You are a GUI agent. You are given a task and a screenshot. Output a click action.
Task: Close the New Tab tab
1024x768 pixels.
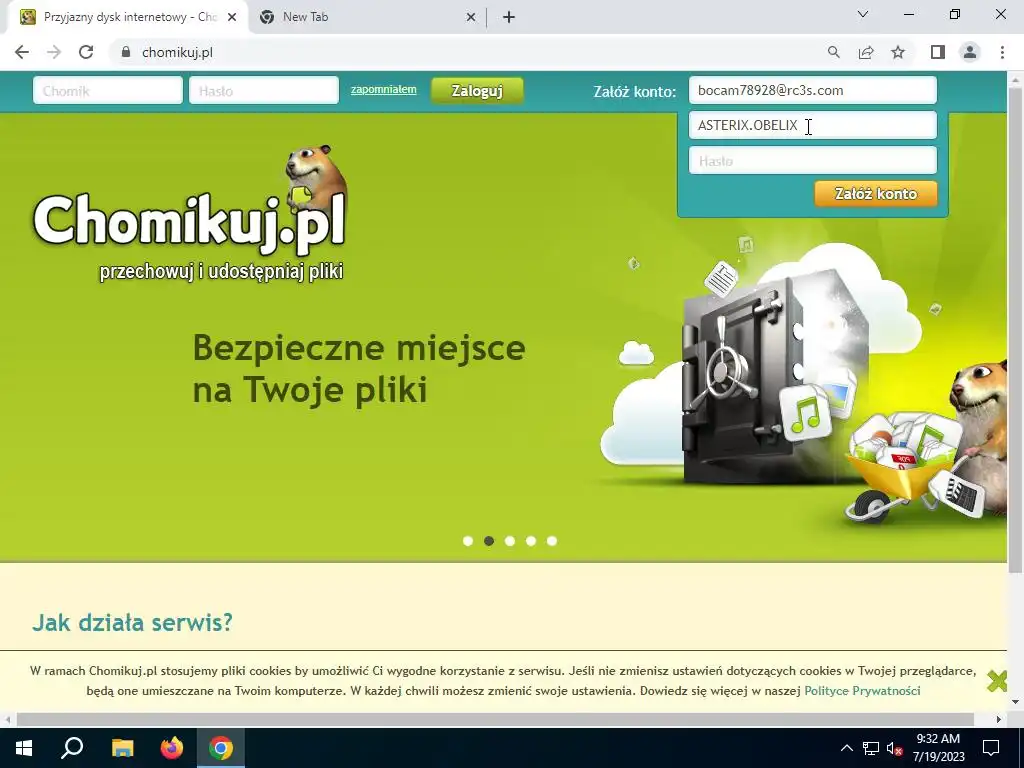[x=471, y=17]
